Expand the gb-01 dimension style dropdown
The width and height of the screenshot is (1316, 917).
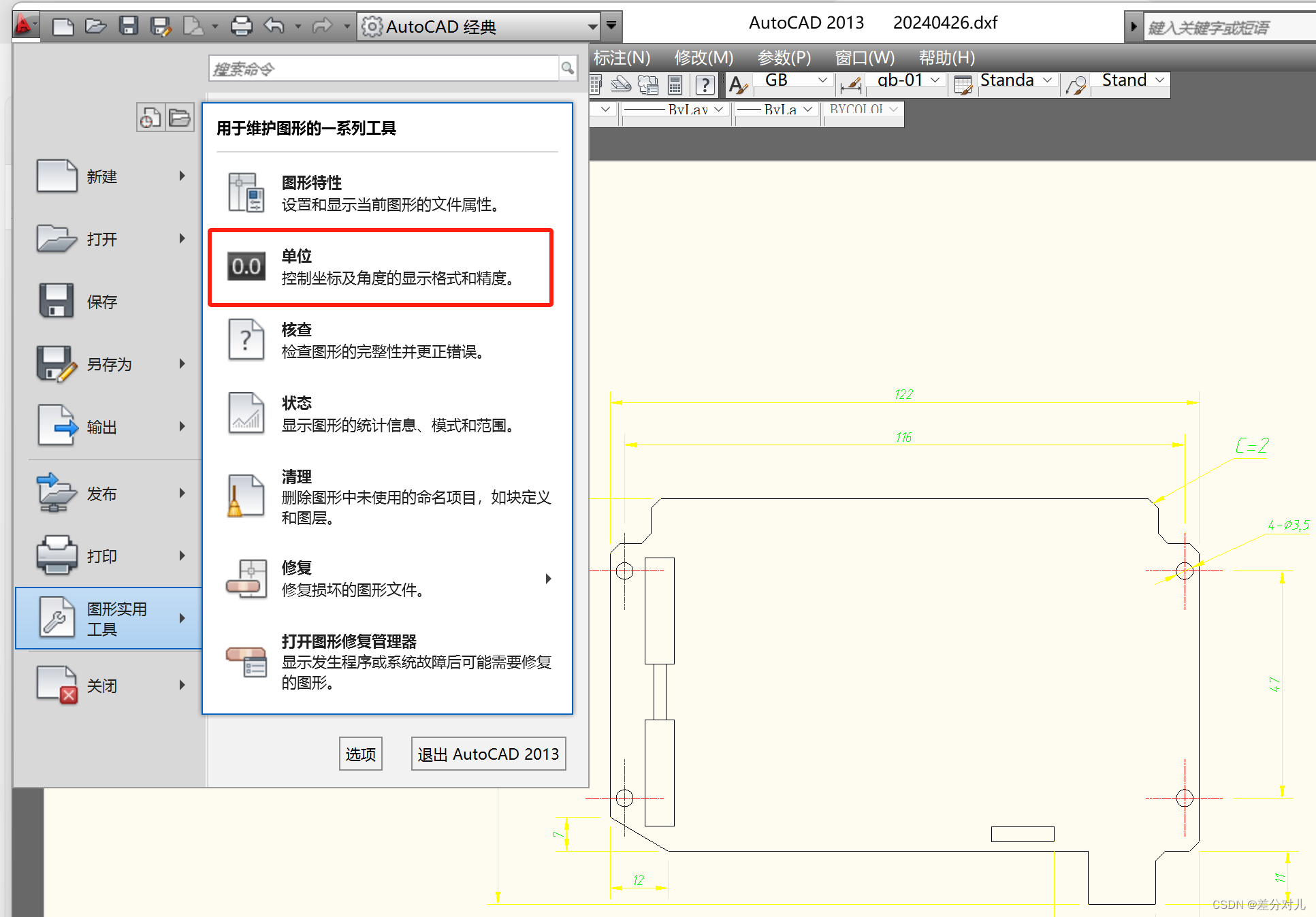point(935,80)
